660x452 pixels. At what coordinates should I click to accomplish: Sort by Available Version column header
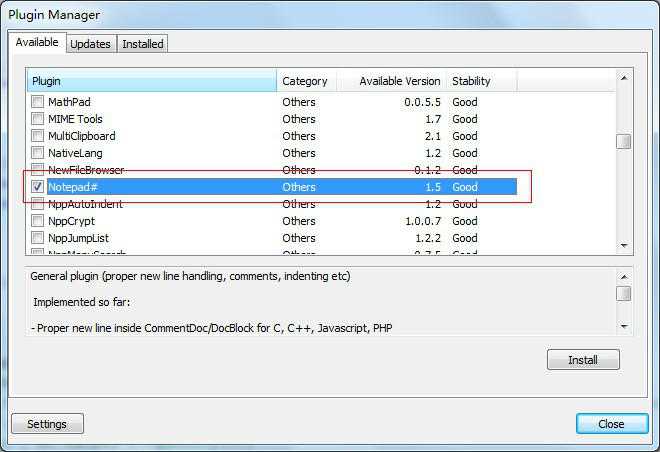tap(391, 81)
